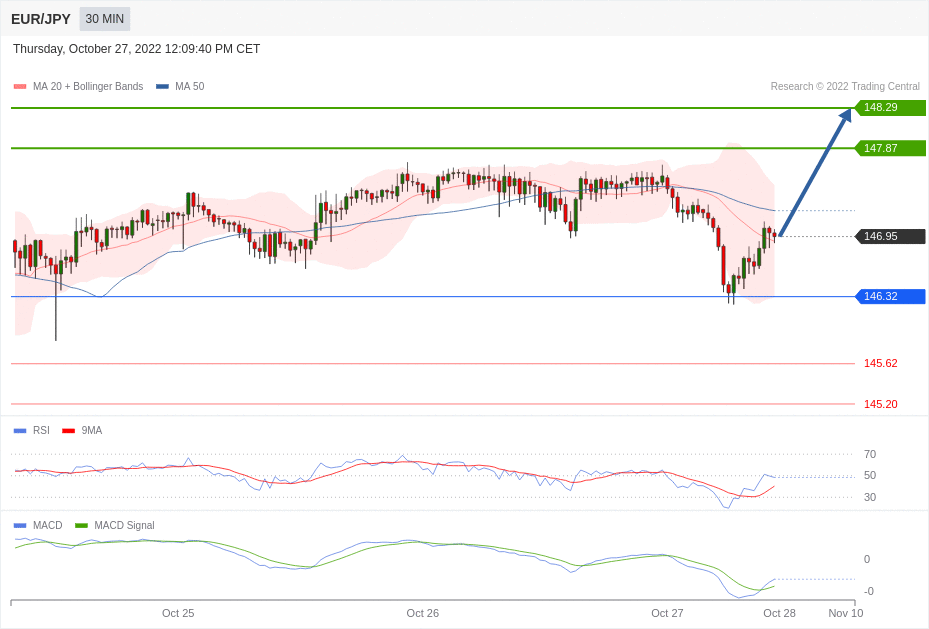This screenshot has height=629, width=929.
Task: Click the MA 20 + Bollinger Bands legend swatch
Action: pyautogui.click(x=20, y=86)
